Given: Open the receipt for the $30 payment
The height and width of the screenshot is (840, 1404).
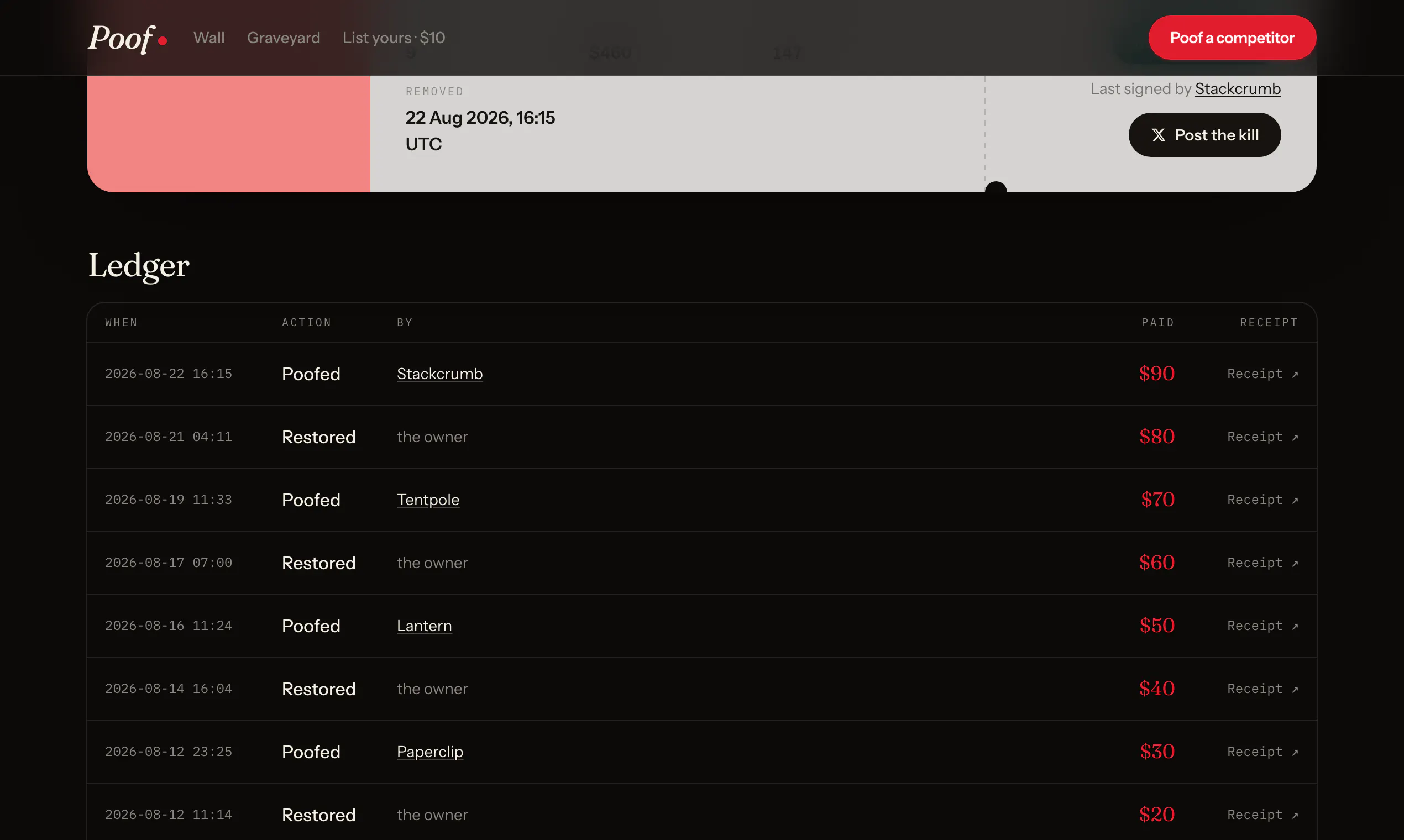Looking at the screenshot, I should coord(1262,752).
